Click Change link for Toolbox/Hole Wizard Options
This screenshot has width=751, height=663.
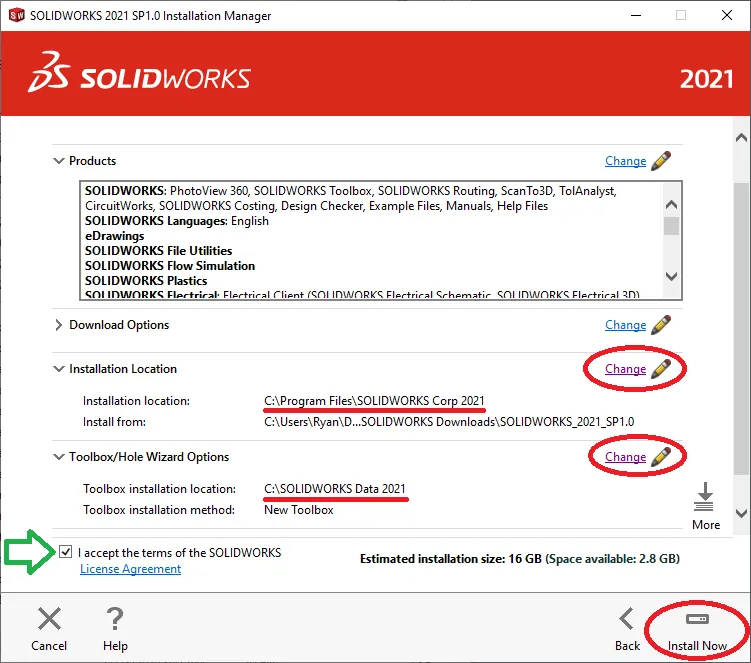point(626,457)
